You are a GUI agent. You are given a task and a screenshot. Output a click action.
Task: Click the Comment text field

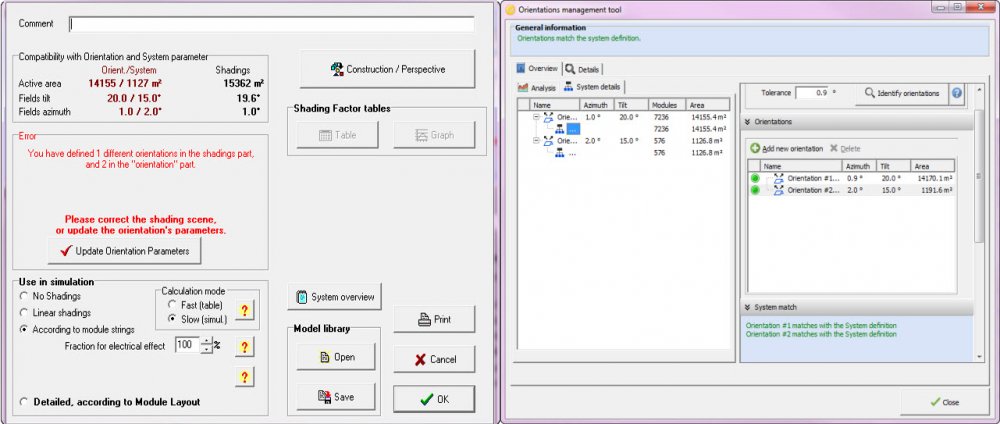[271, 24]
